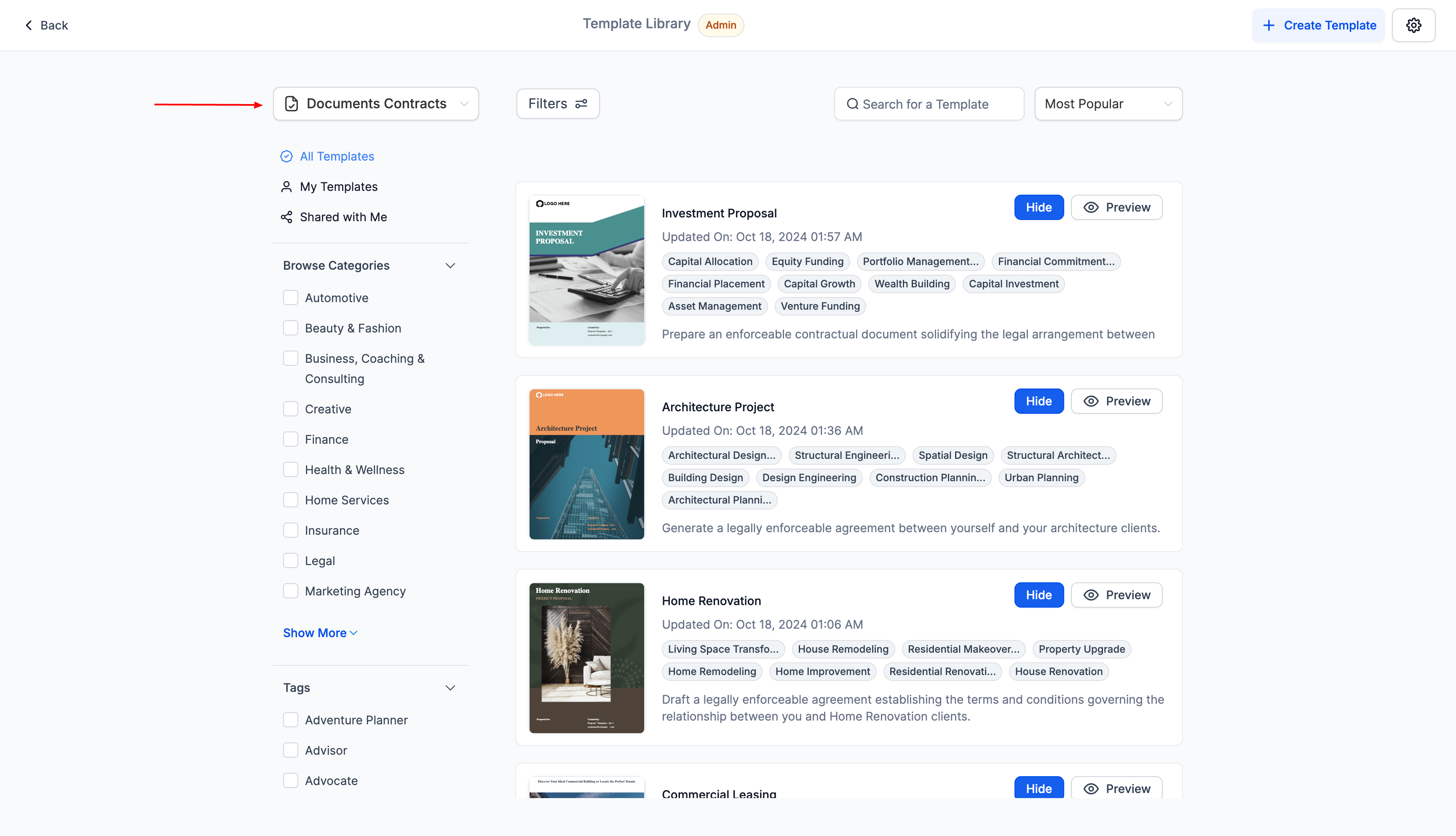Viewport: 1456px width, 836px height.
Task: Click the checkmark icon beside All Templates
Action: 286,155
